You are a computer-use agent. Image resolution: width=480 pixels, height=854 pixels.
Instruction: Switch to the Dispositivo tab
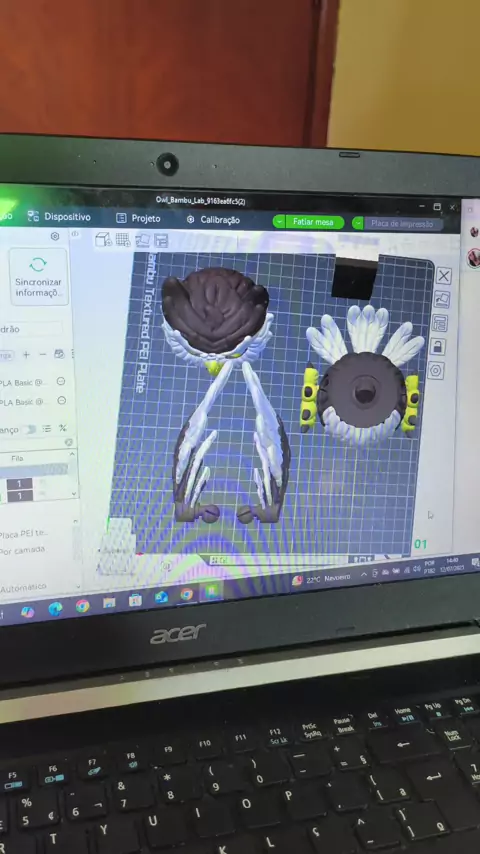coord(59,217)
